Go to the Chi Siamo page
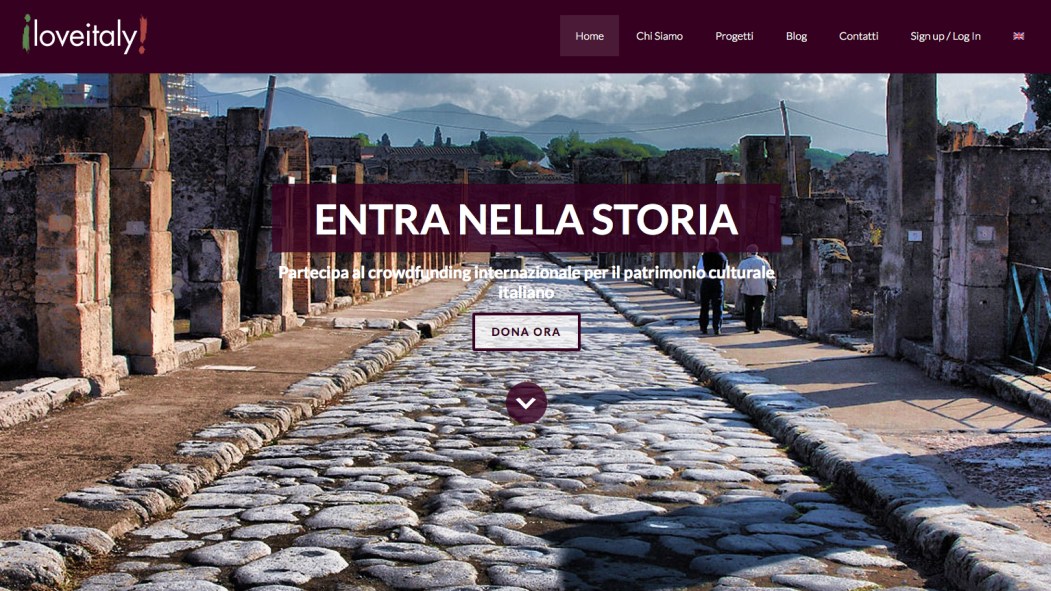The height and width of the screenshot is (591, 1051). pyautogui.click(x=660, y=36)
